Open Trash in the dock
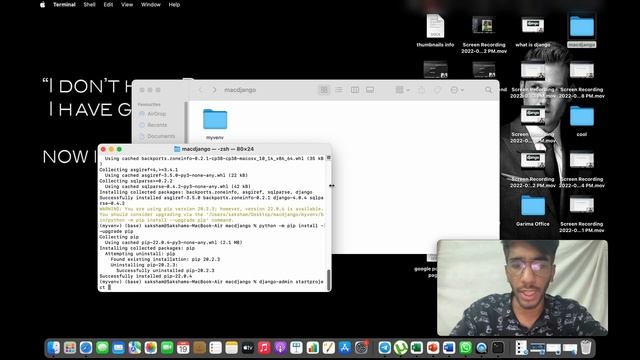The image size is (640, 360). coord(586,348)
